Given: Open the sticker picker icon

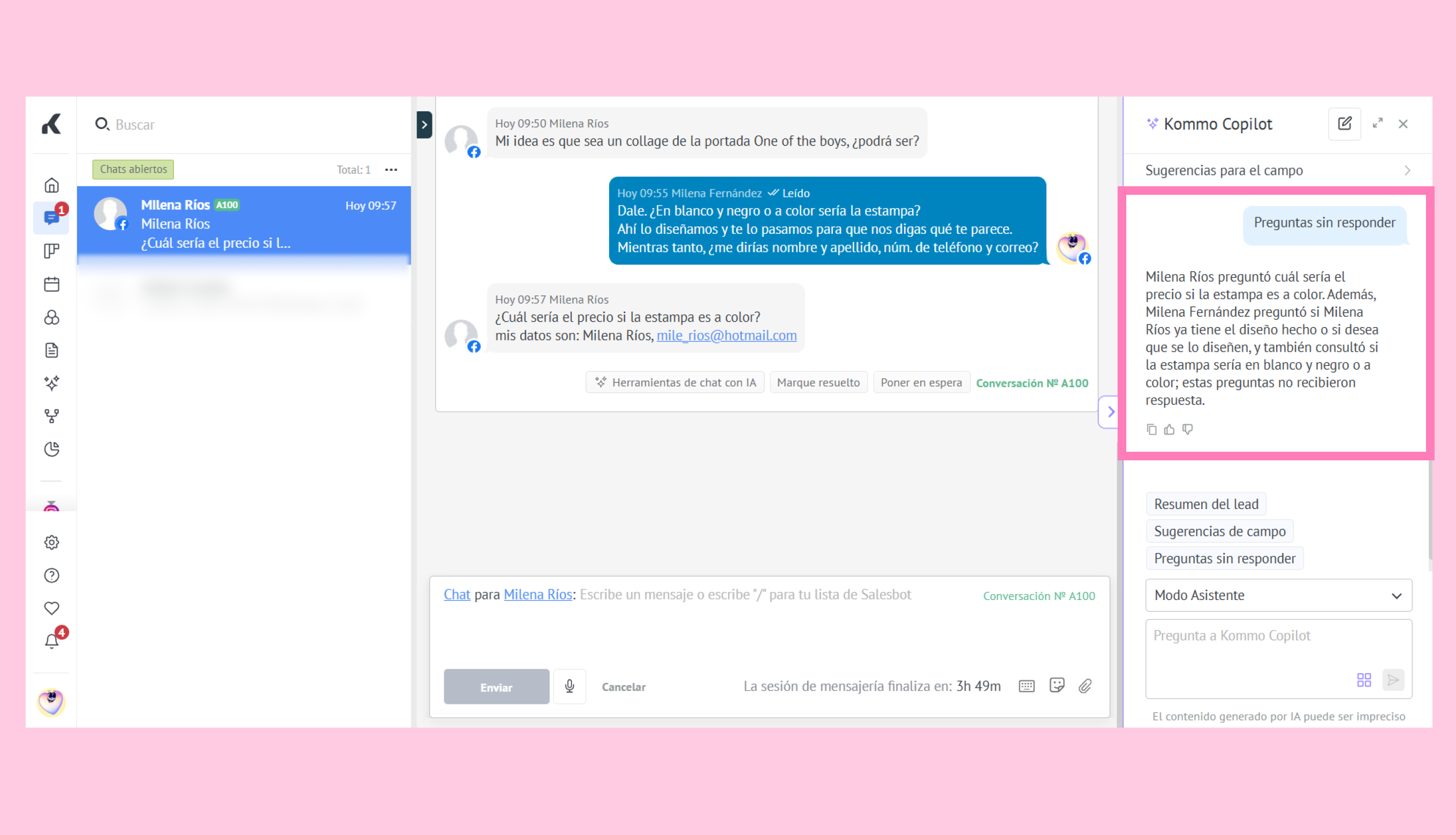Looking at the screenshot, I should pyautogui.click(x=1057, y=685).
